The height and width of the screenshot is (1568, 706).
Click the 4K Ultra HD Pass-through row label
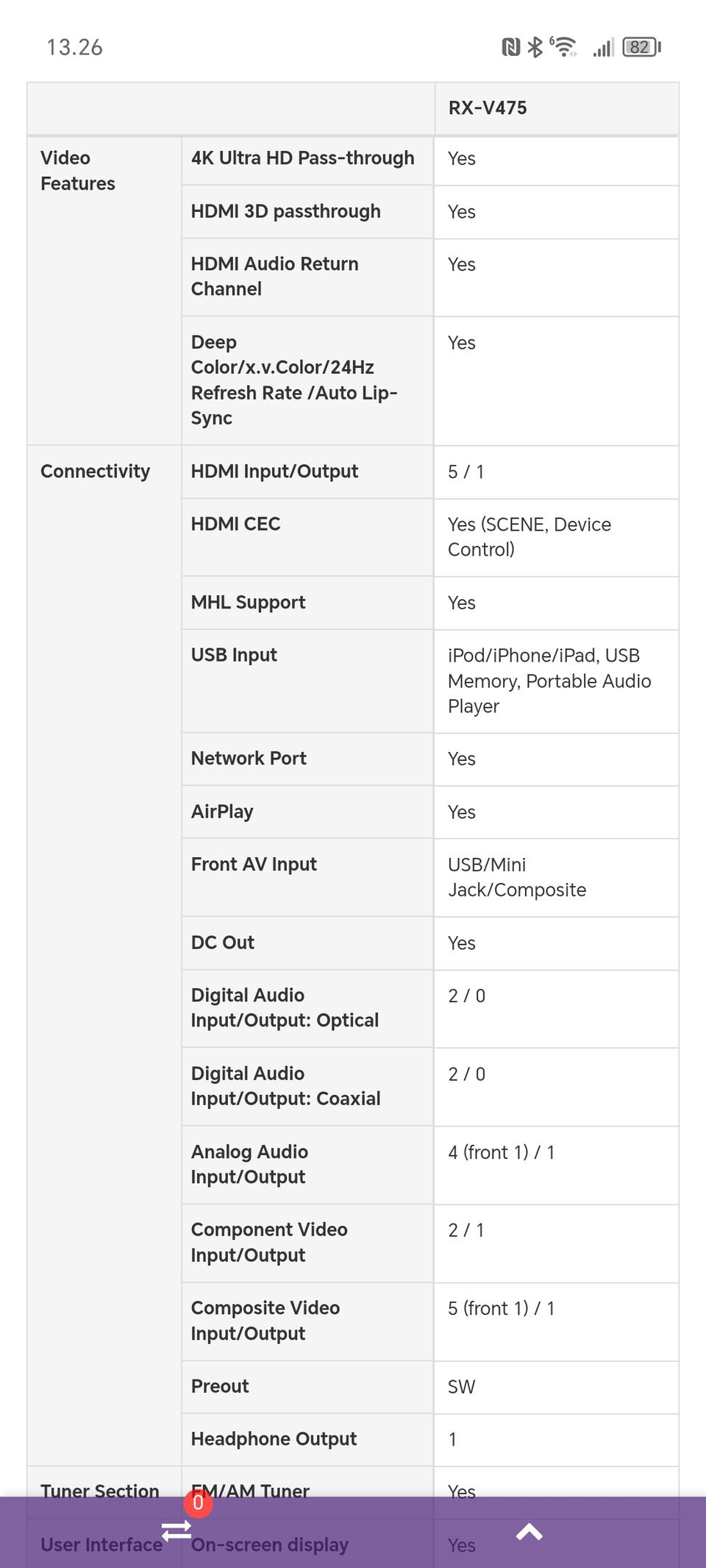tap(302, 158)
